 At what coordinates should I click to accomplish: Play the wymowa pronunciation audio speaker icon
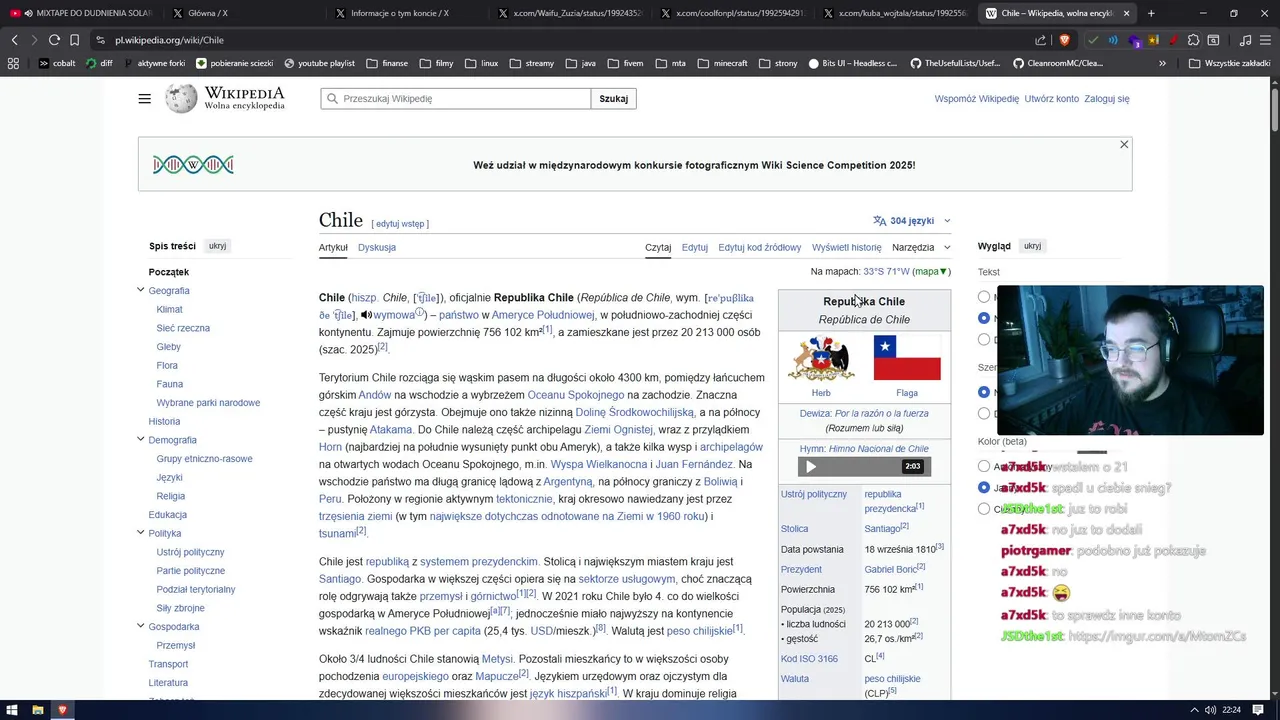click(366, 315)
